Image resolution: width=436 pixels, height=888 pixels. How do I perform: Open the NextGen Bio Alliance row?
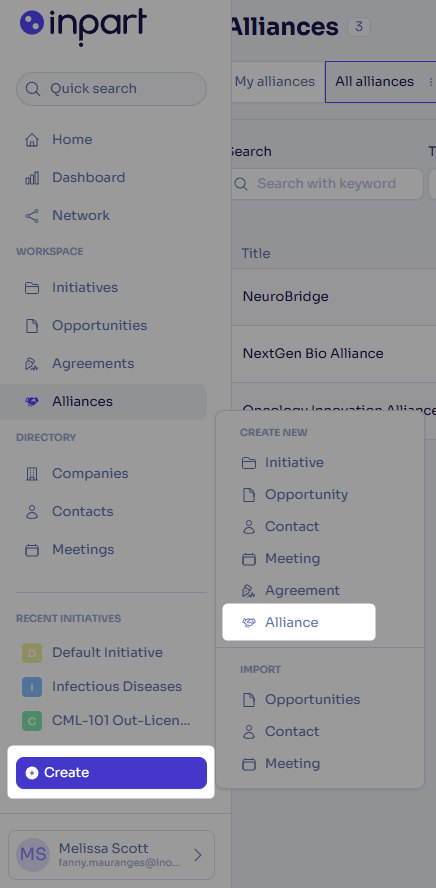click(x=334, y=353)
